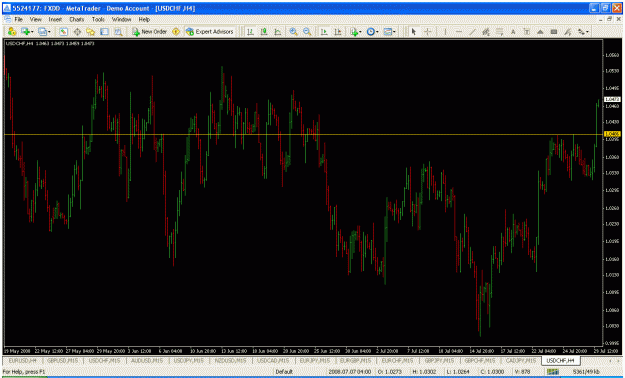The height and width of the screenshot is (378, 625).
Task: Select the active USDCHF,H4 chart tab
Action: pos(560,360)
